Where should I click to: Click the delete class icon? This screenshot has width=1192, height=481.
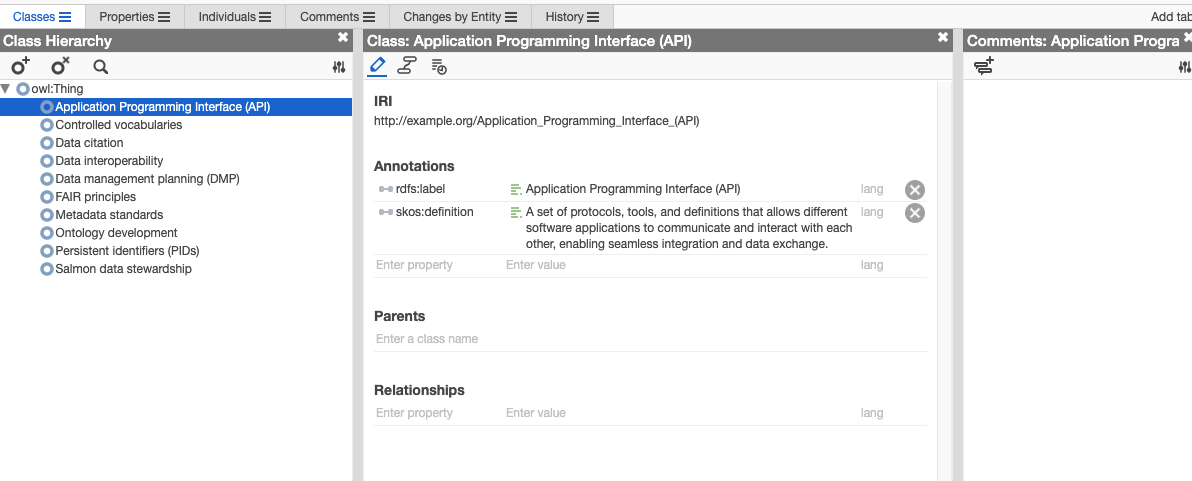pyautogui.click(x=60, y=66)
